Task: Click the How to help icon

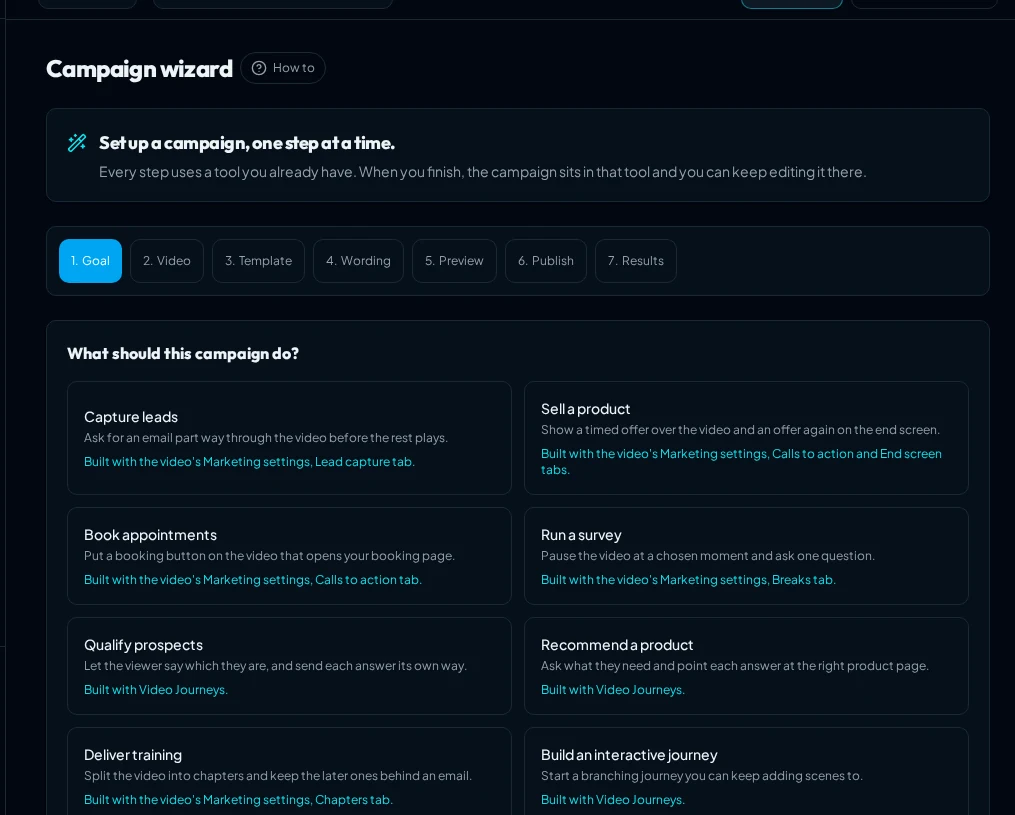Action: point(259,68)
